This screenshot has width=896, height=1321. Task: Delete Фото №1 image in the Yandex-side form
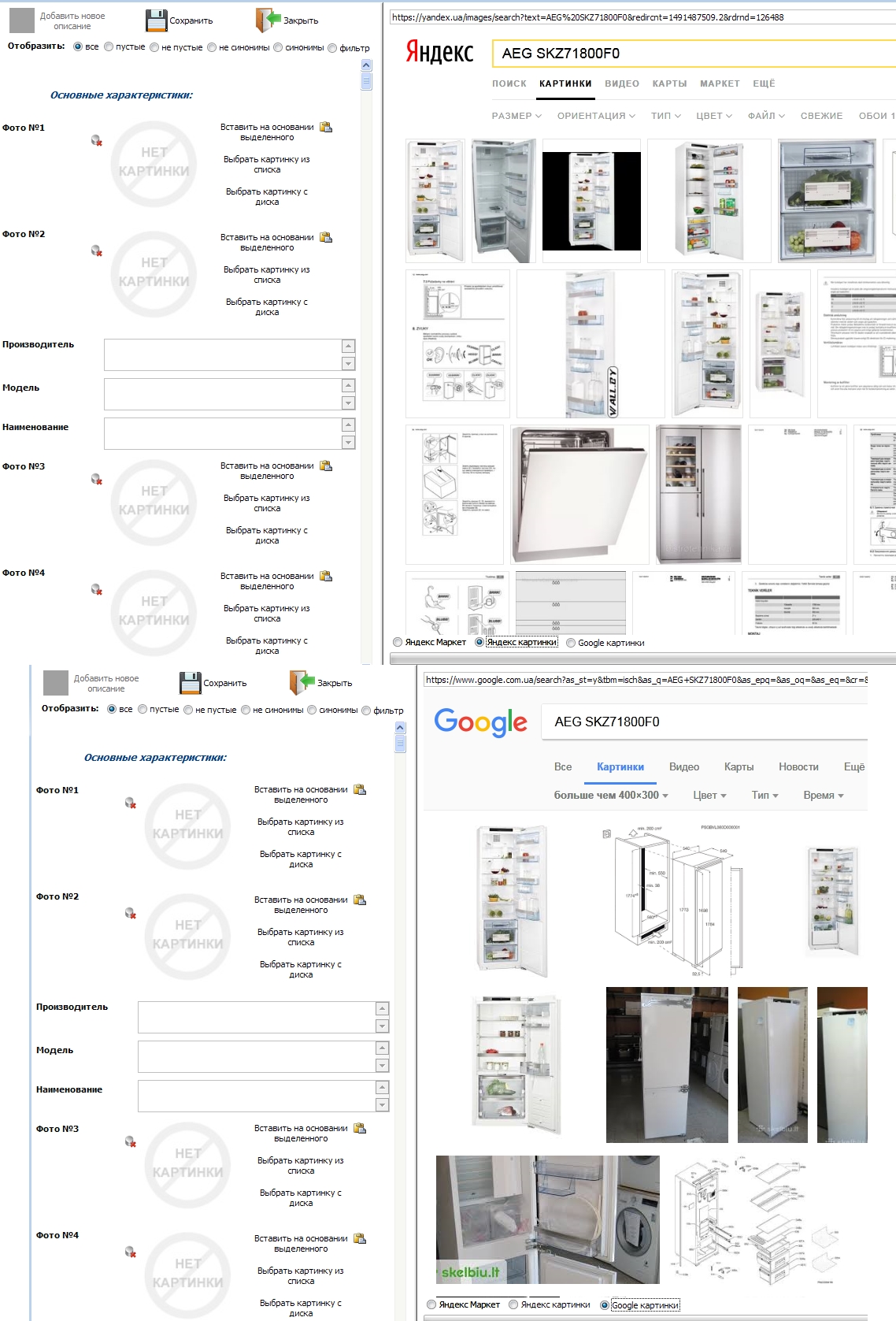97,141
